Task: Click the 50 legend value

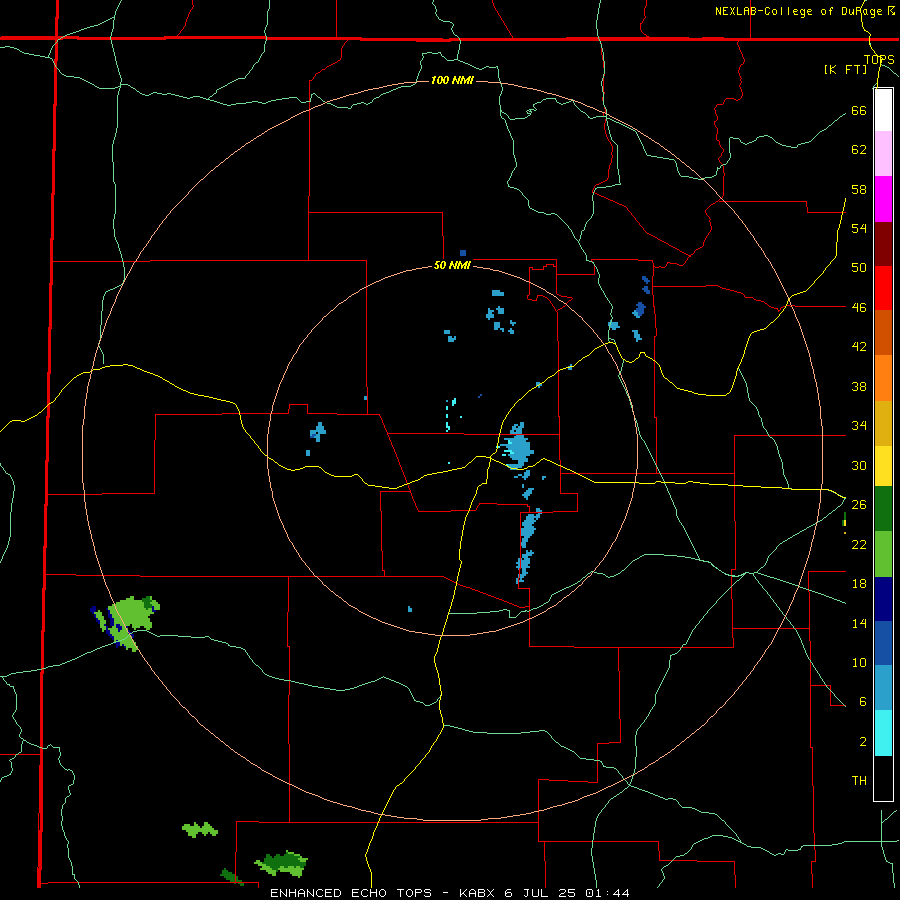Action: pos(859,267)
